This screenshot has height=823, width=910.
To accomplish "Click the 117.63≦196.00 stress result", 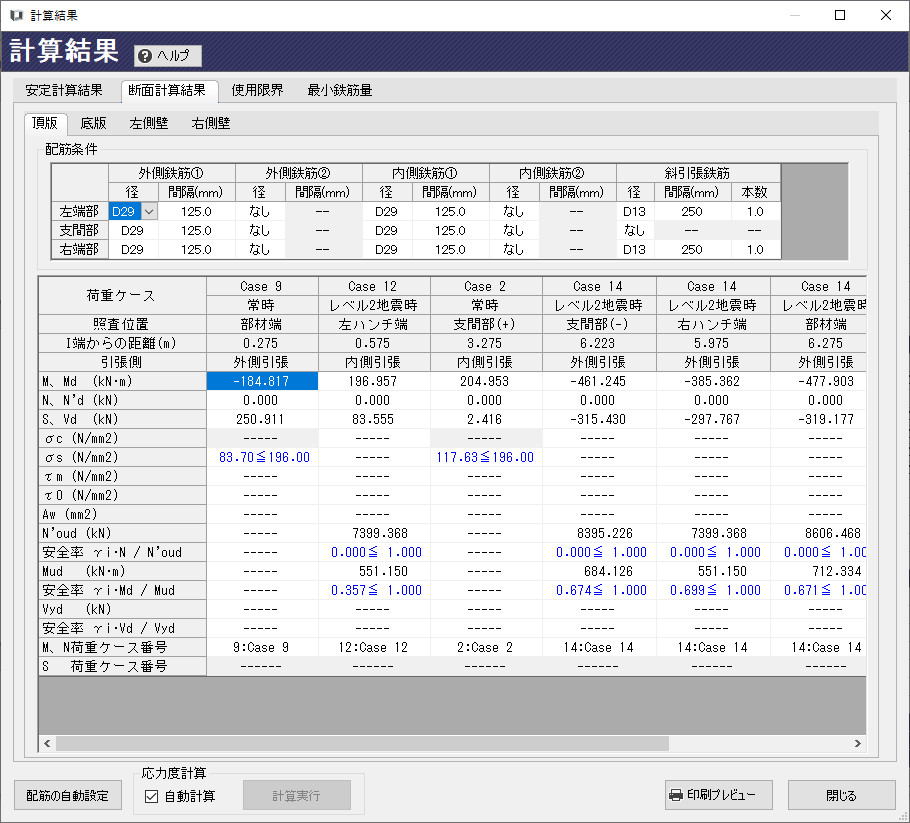I will point(485,457).
